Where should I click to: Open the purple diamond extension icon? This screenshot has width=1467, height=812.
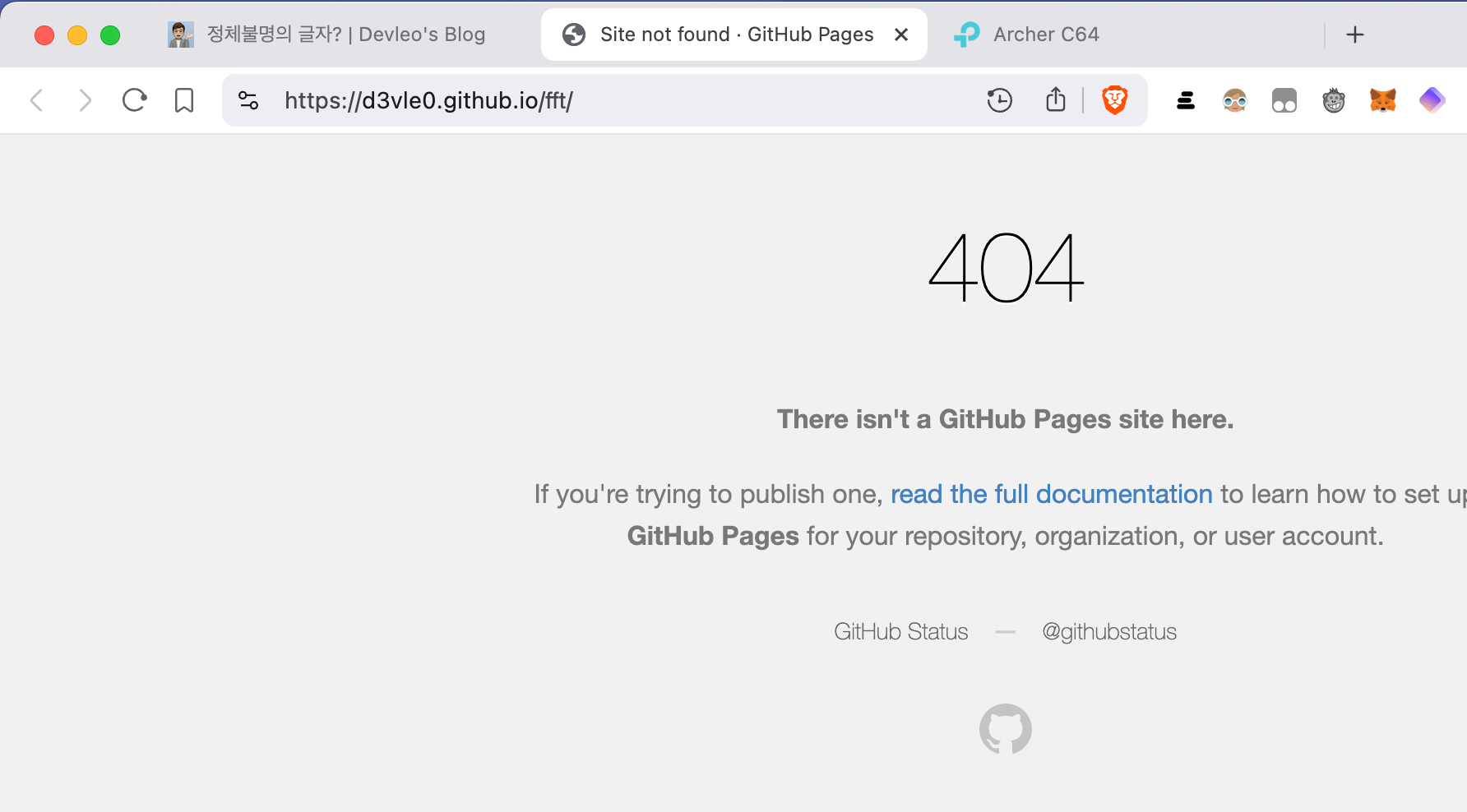click(x=1432, y=100)
